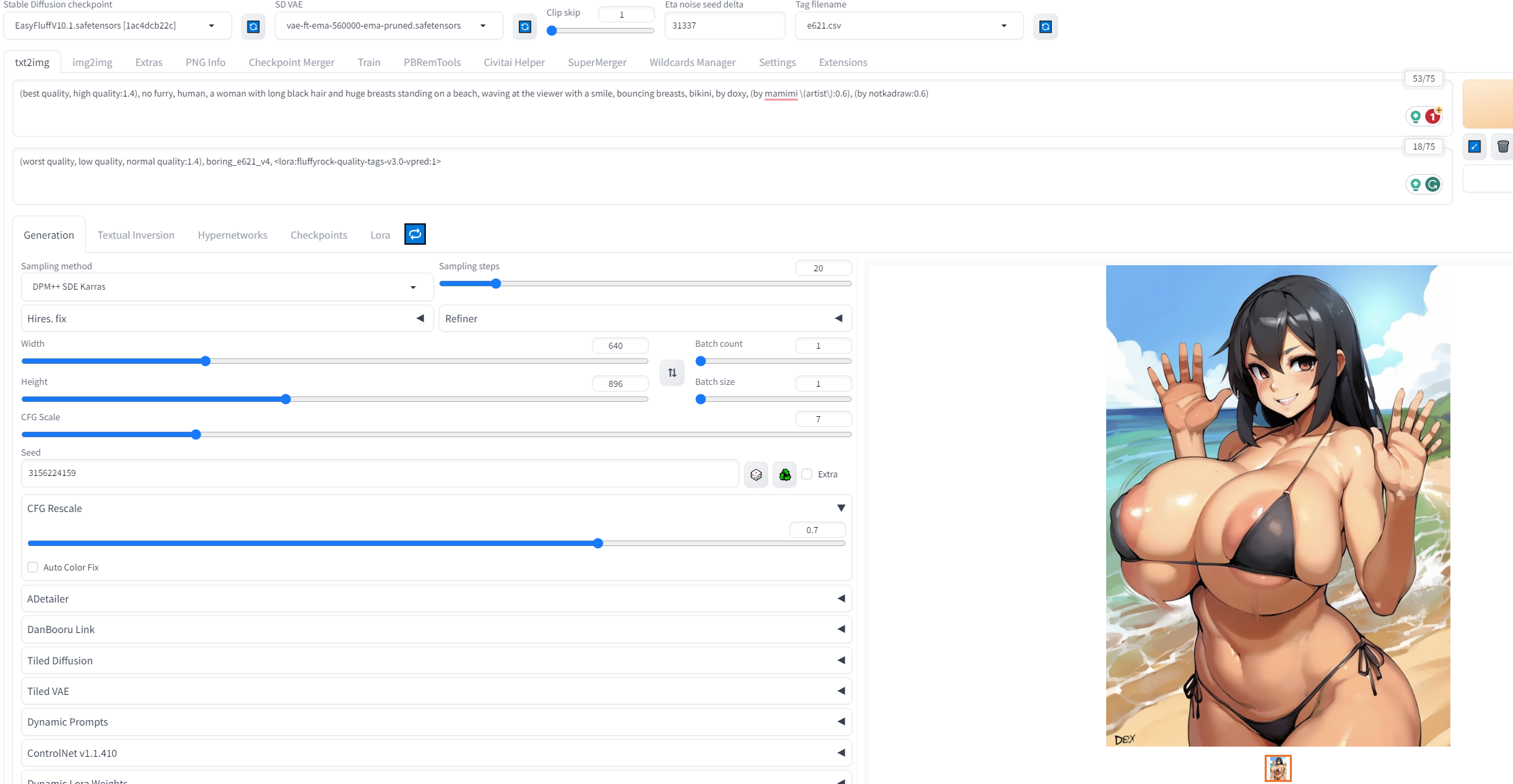Screen dimensions: 1513x784
Task: Adjust the Width slider
Action: pyautogui.click(x=335, y=361)
